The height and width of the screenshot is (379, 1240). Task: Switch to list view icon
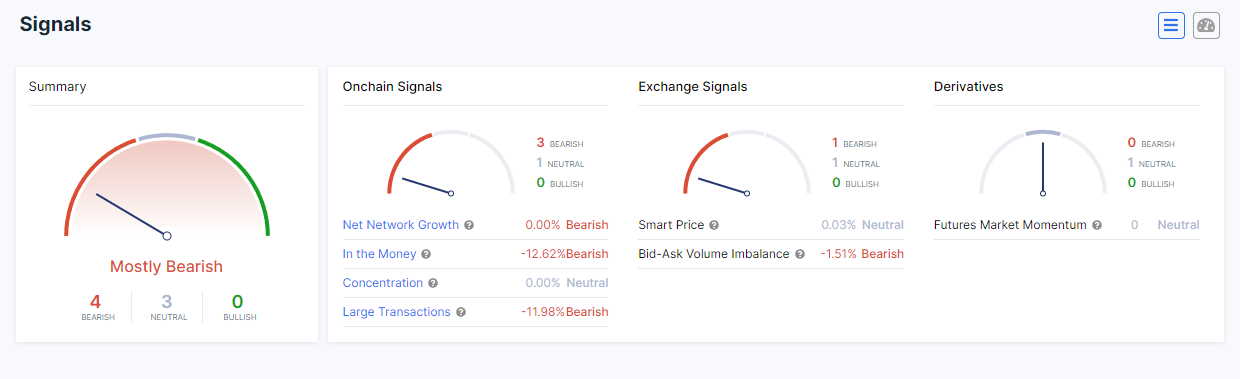1171,25
